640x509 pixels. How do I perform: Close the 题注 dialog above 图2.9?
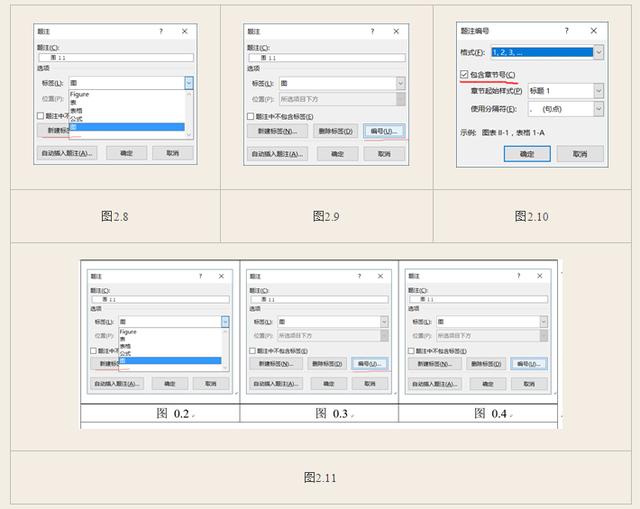[396, 31]
